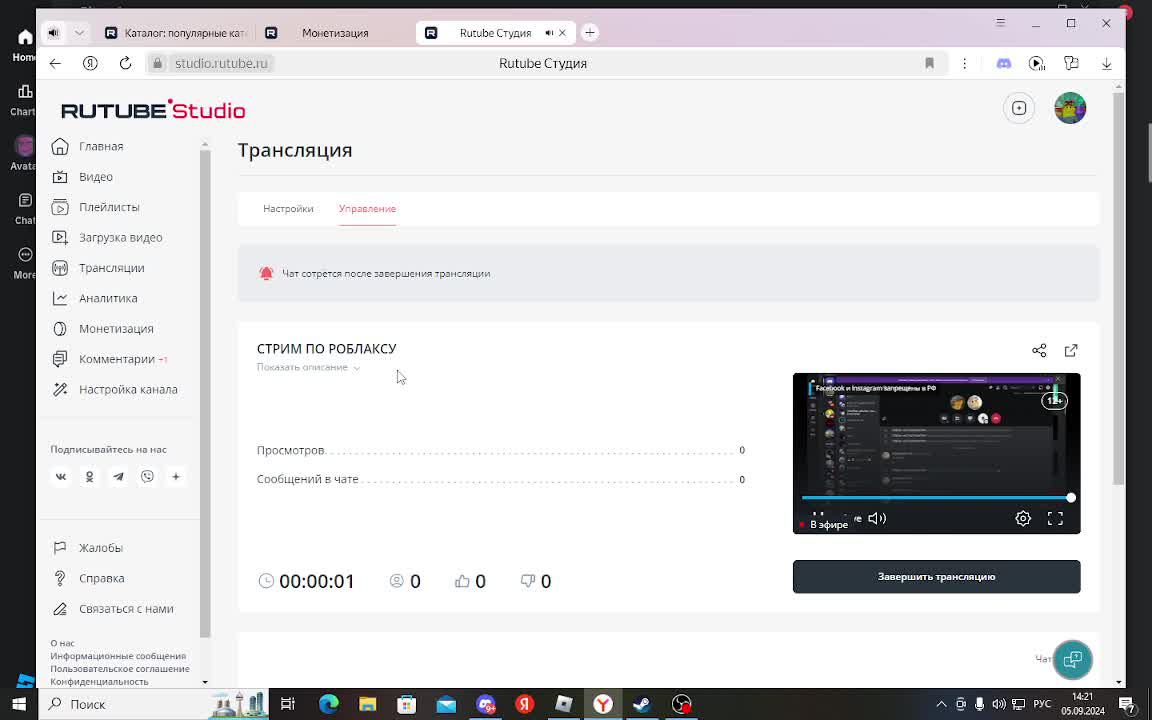Switch to the Управление tab
The image size is (1152, 720).
pos(367,209)
